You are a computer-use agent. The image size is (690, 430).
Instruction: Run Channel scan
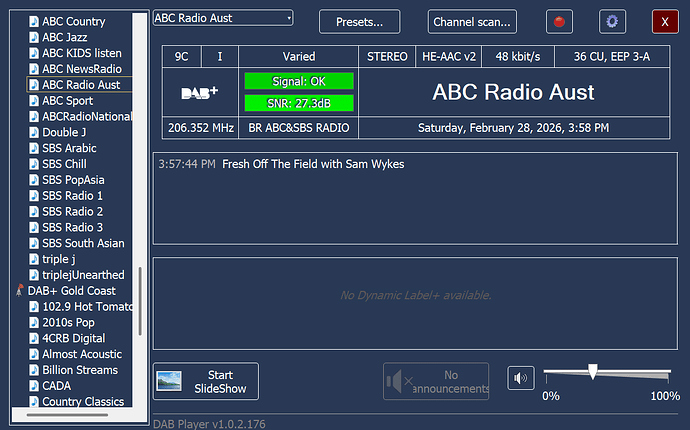pos(472,21)
